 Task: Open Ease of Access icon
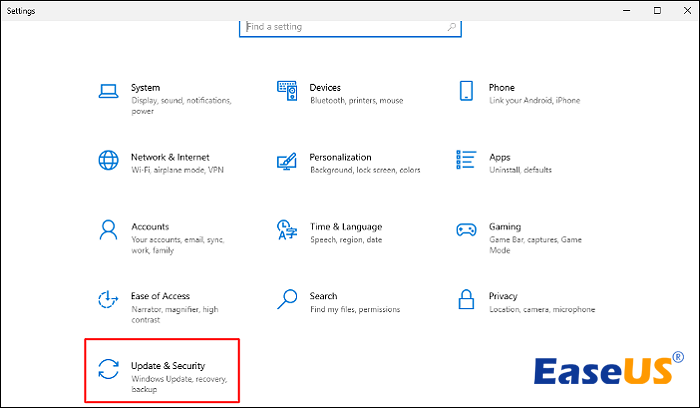[x=108, y=299]
